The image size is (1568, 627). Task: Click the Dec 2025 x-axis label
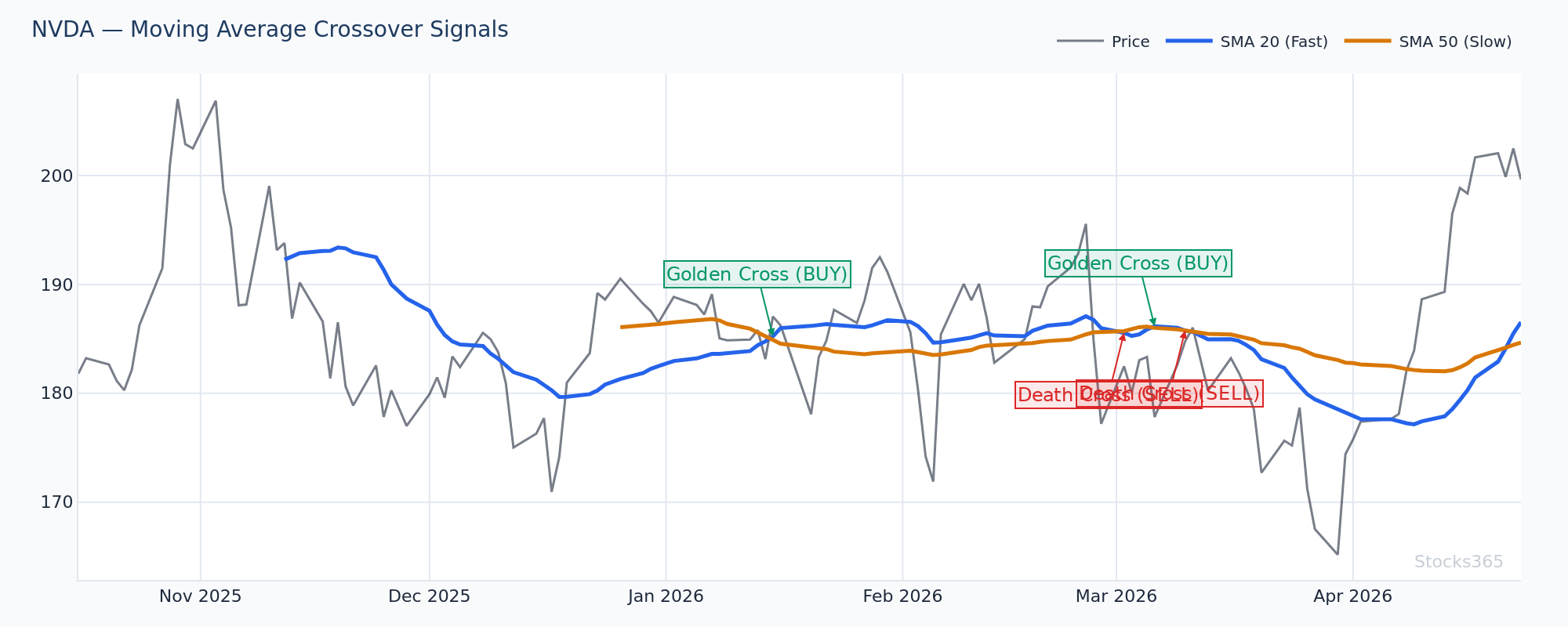[x=429, y=596]
